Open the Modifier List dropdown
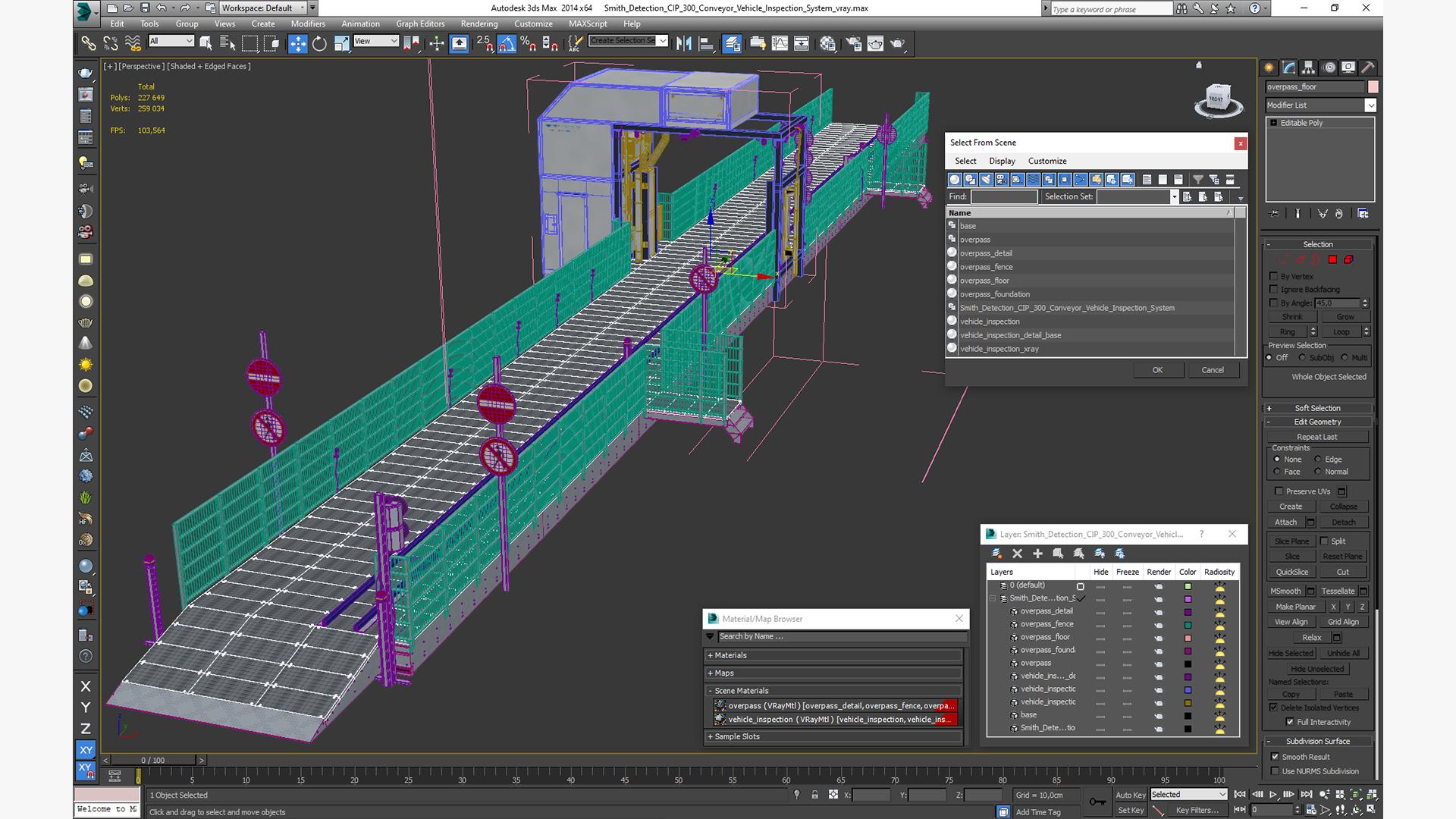 (1370, 105)
